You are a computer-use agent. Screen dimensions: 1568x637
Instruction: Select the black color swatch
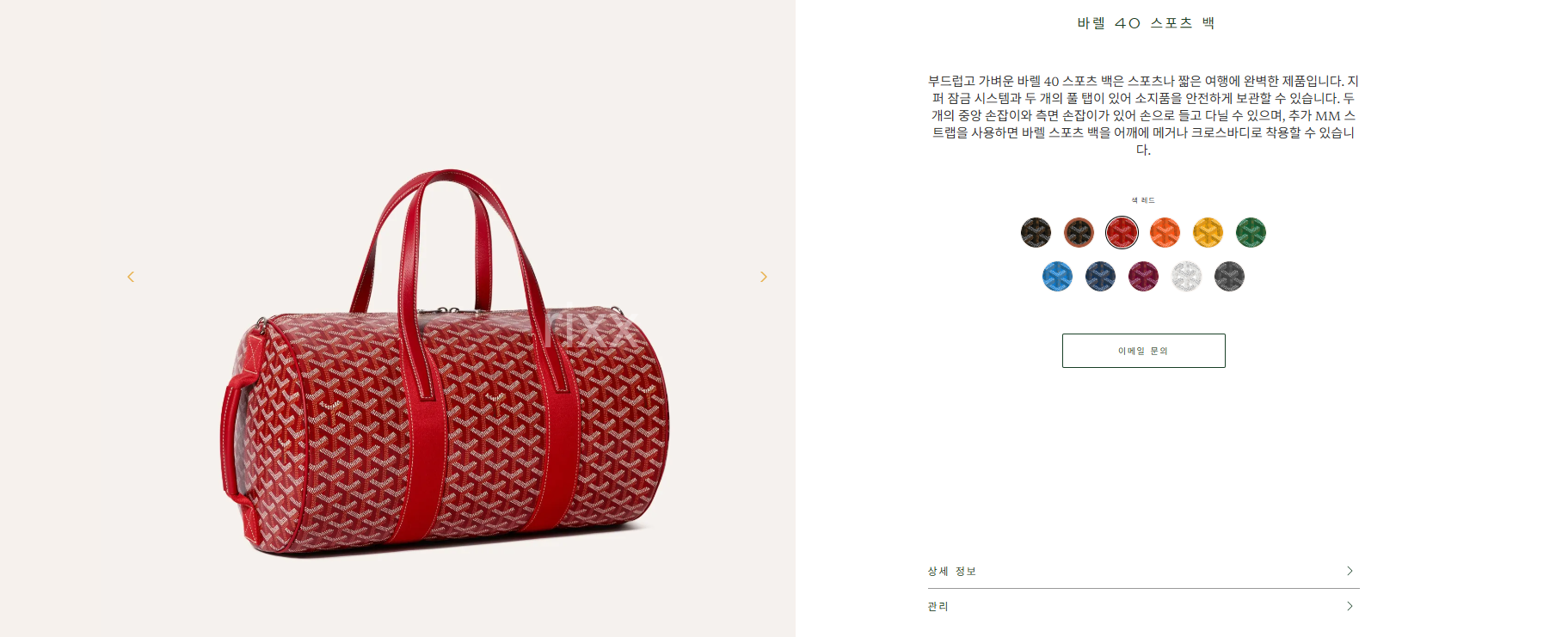pyautogui.click(x=1036, y=232)
